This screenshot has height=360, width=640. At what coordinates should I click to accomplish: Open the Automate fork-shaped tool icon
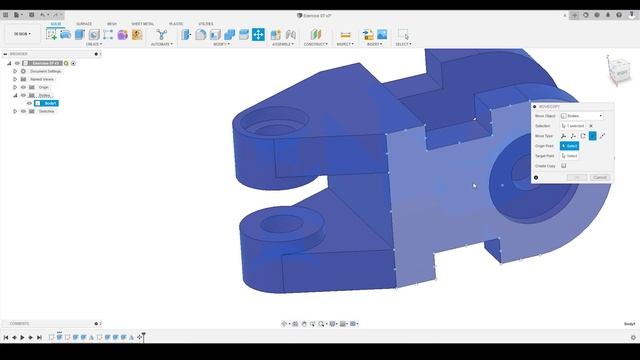tap(162, 35)
